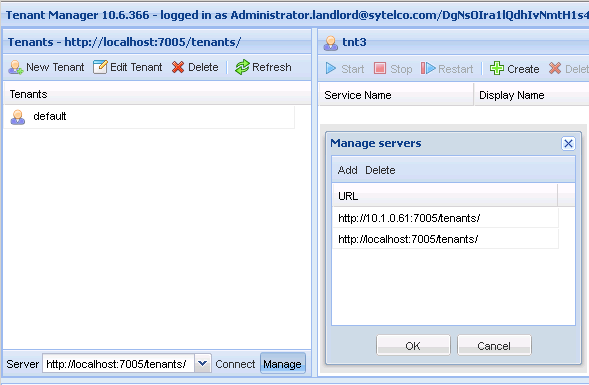589x385 pixels.
Task: Click into the Server URL input field
Action: pos(119,364)
